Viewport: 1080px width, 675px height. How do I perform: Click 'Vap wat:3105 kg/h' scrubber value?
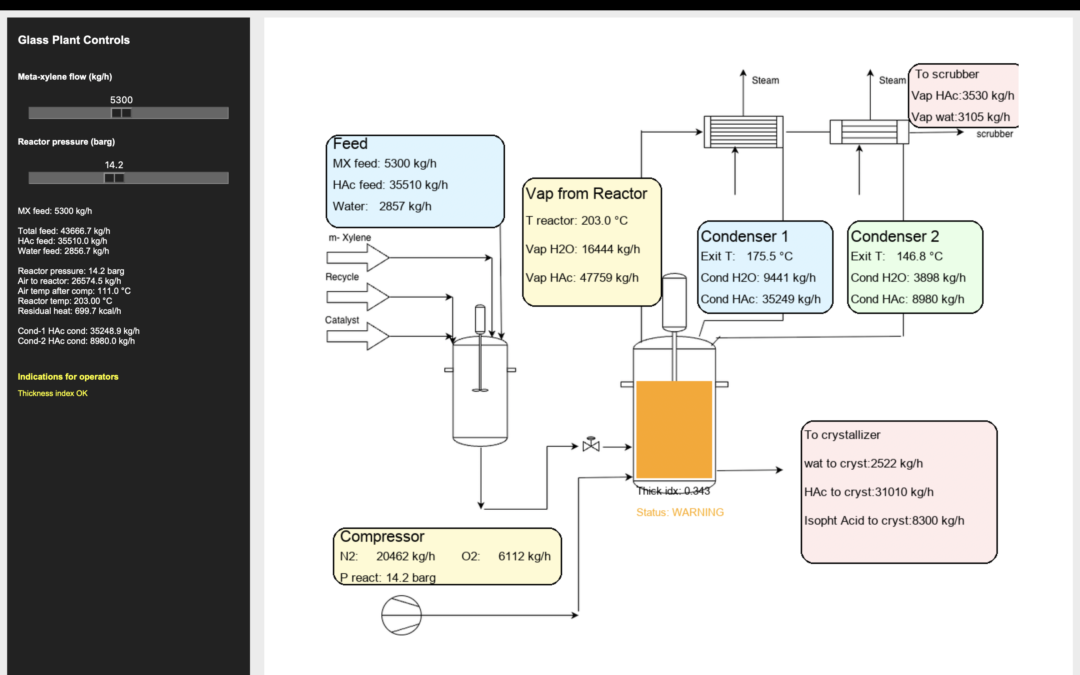pyautogui.click(x=960, y=117)
